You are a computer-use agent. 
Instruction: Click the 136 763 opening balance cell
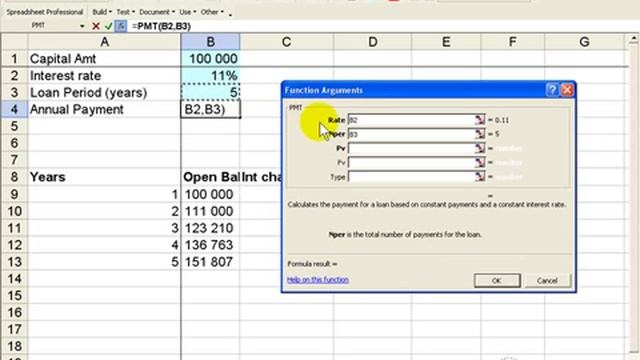click(x=211, y=245)
